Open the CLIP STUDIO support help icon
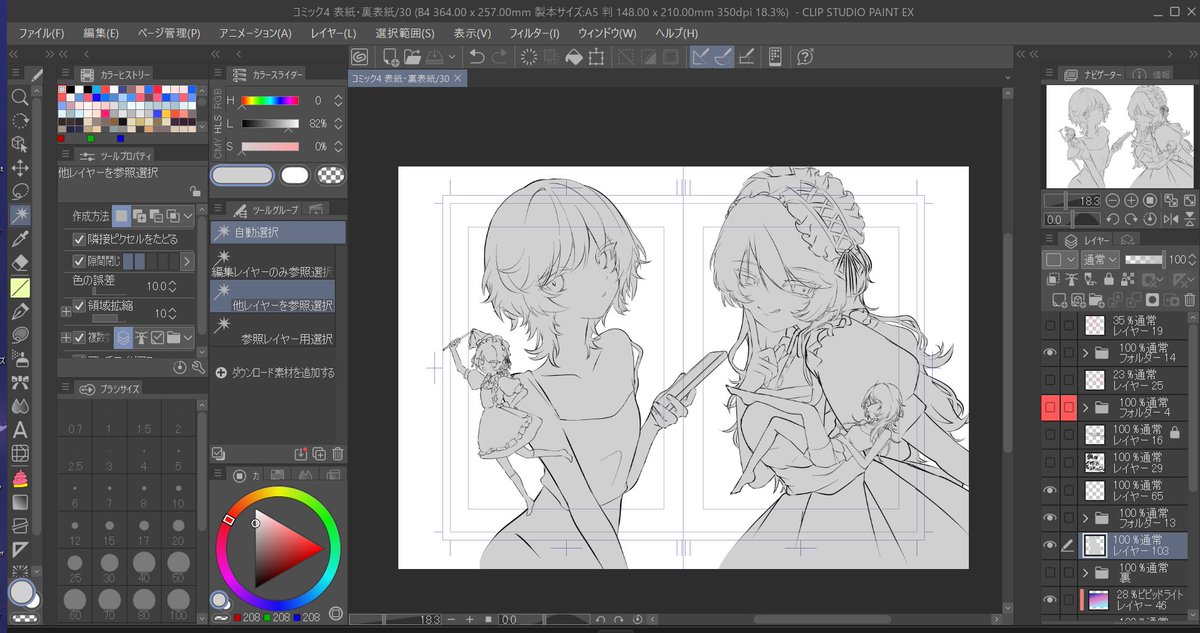This screenshot has height=633, width=1200. tap(805, 57)
